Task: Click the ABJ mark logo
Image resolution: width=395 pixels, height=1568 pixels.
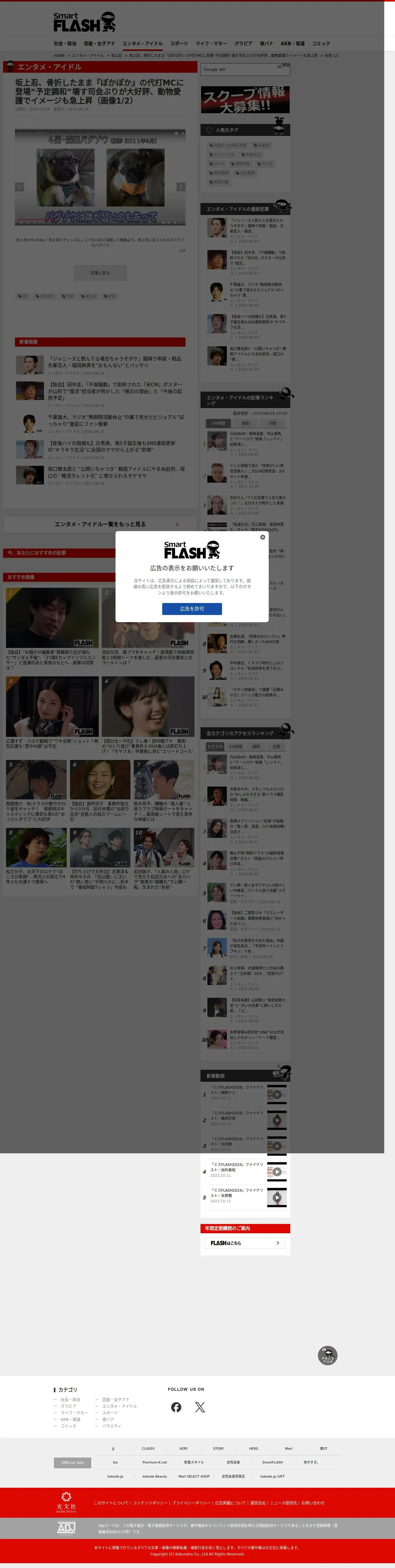Action: tap(66, 1528)
